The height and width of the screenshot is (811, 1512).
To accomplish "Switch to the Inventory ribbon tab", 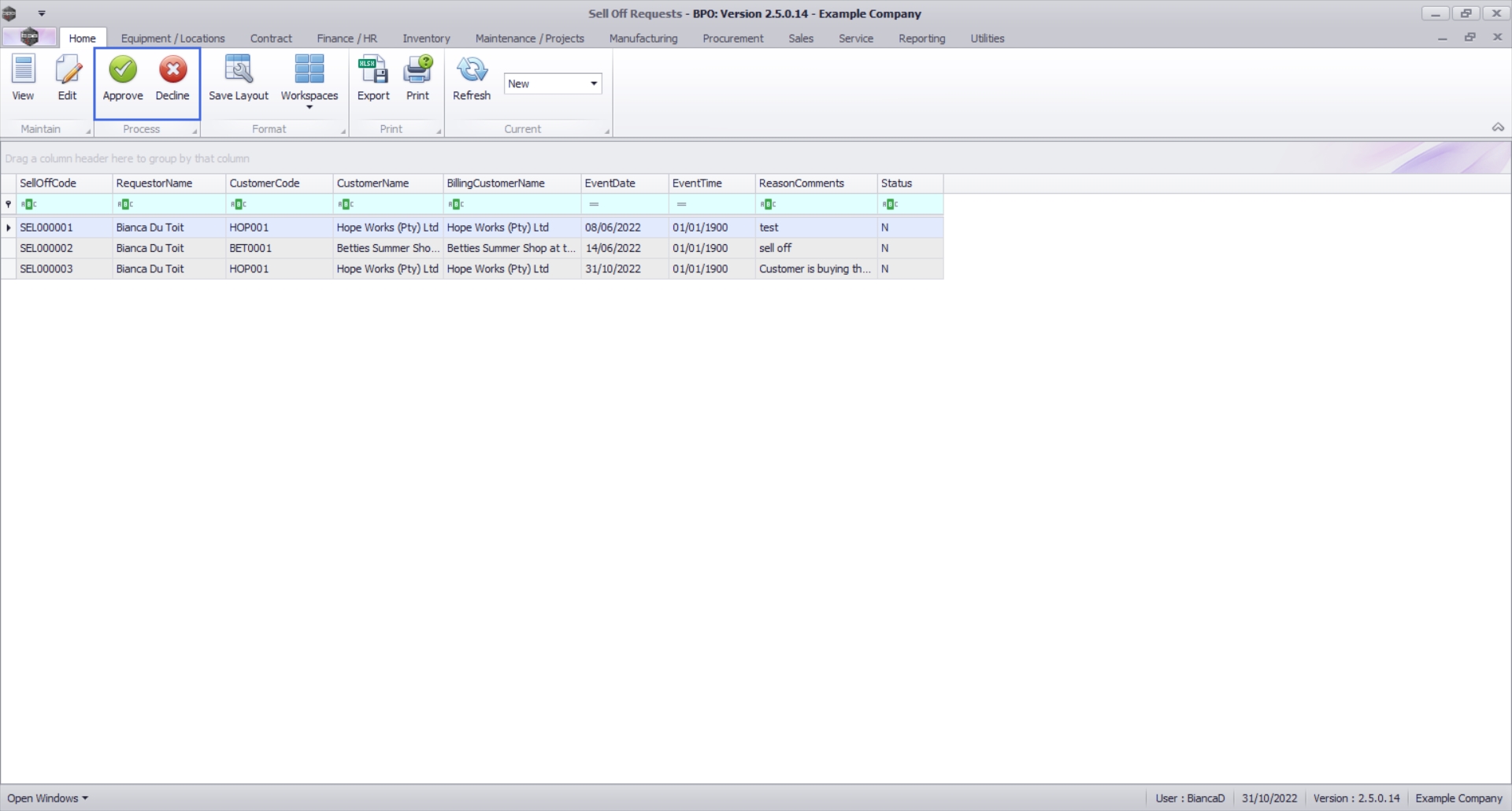I will click(426, 38).
